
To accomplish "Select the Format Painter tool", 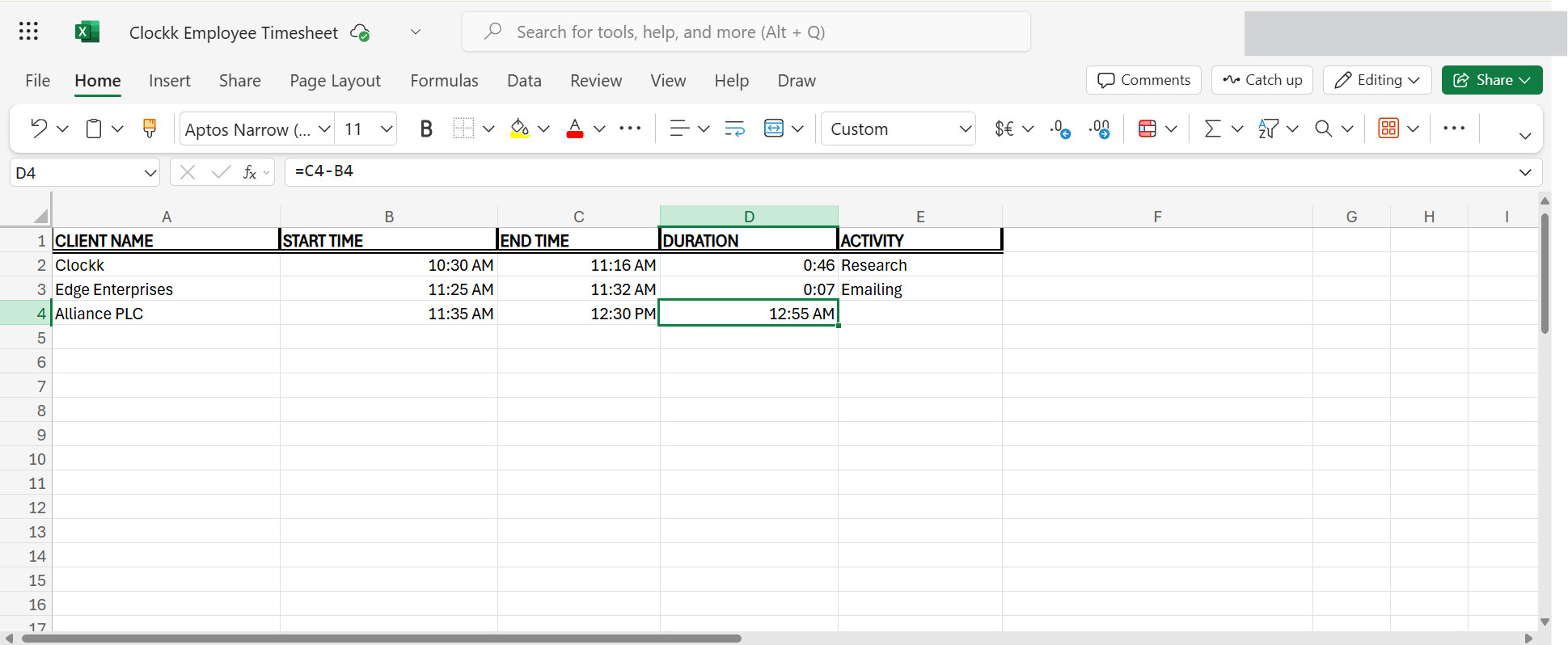I will 150,129.
